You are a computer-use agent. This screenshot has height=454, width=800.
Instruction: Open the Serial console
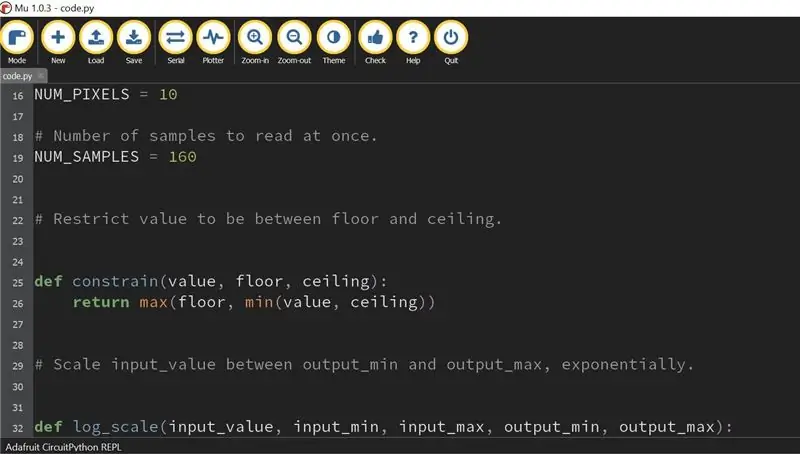point(176,42)
